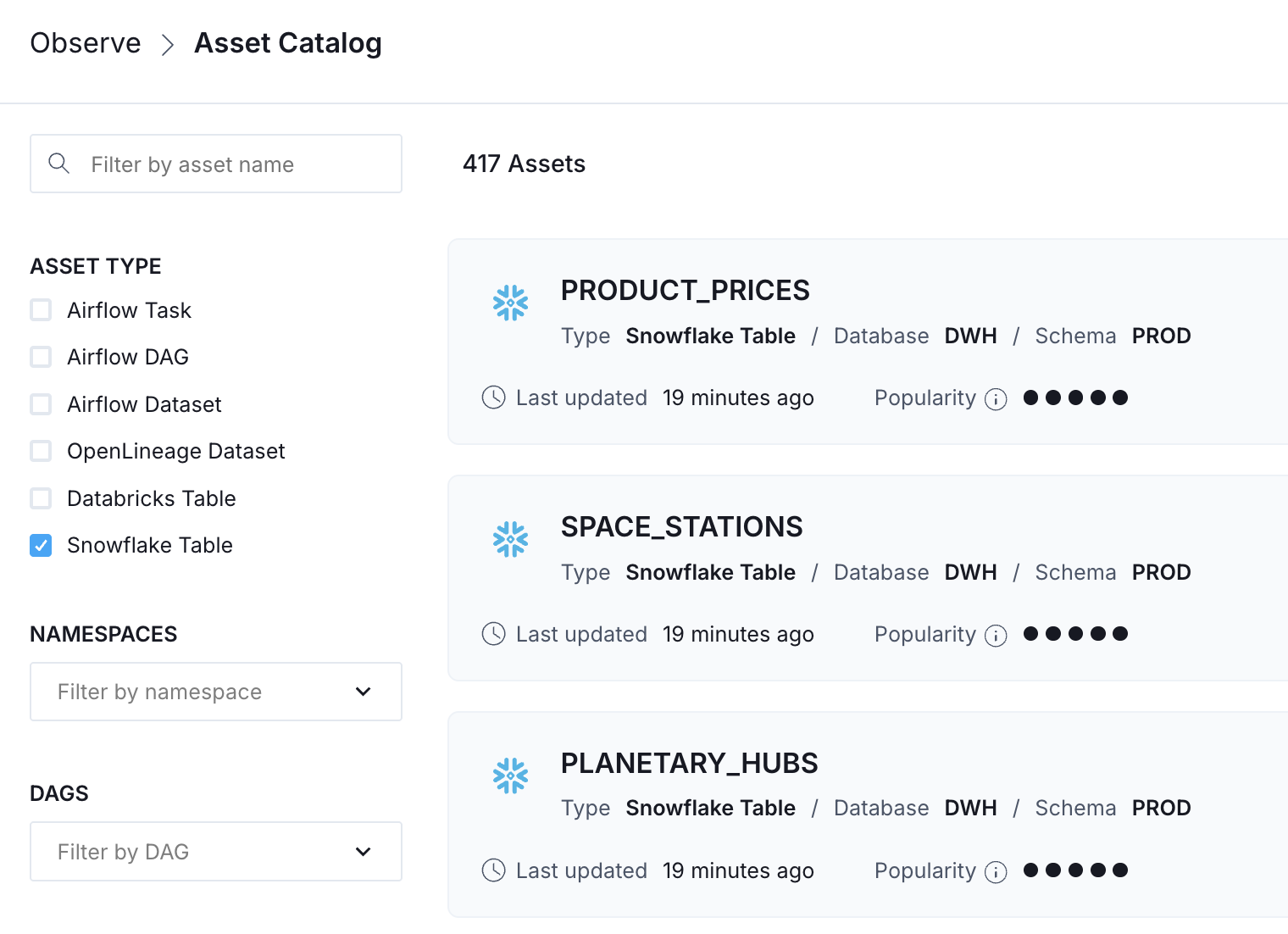Check the Databricks Table asset type

41,498
